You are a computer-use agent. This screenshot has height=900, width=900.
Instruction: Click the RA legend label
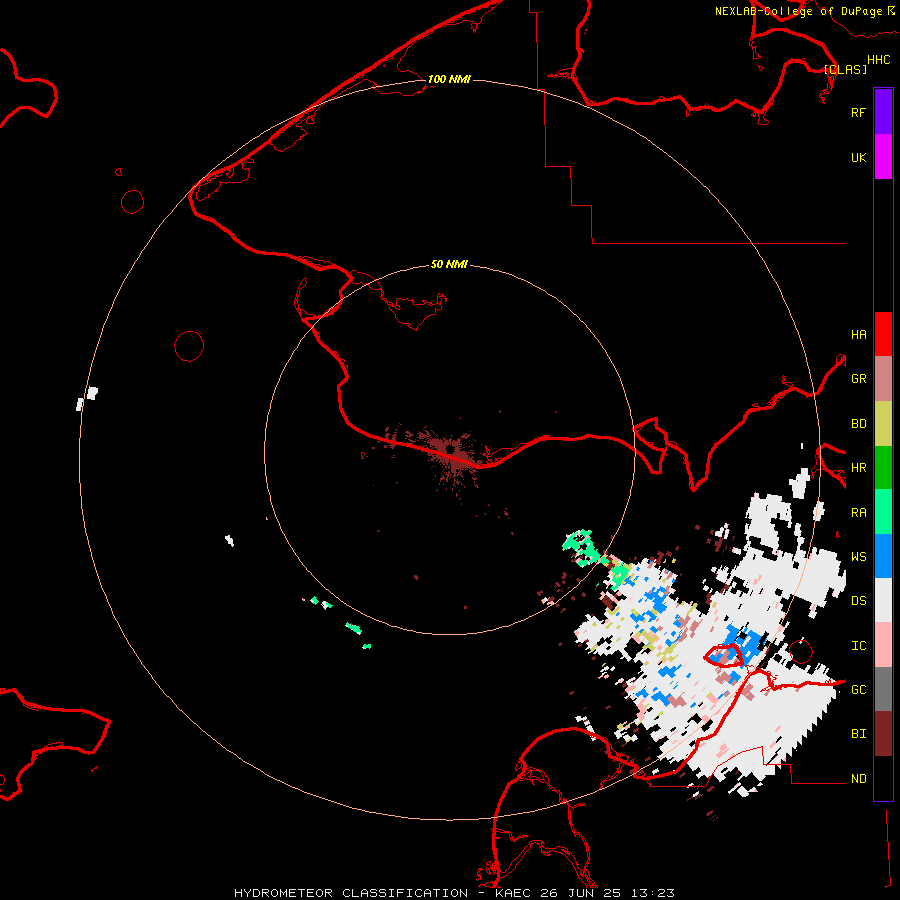coord(858,513)
